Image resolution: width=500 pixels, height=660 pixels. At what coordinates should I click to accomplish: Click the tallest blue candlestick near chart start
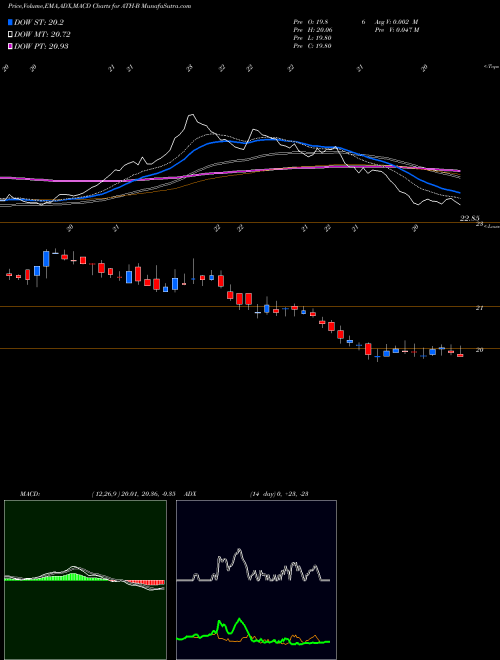tap(46, 259)
